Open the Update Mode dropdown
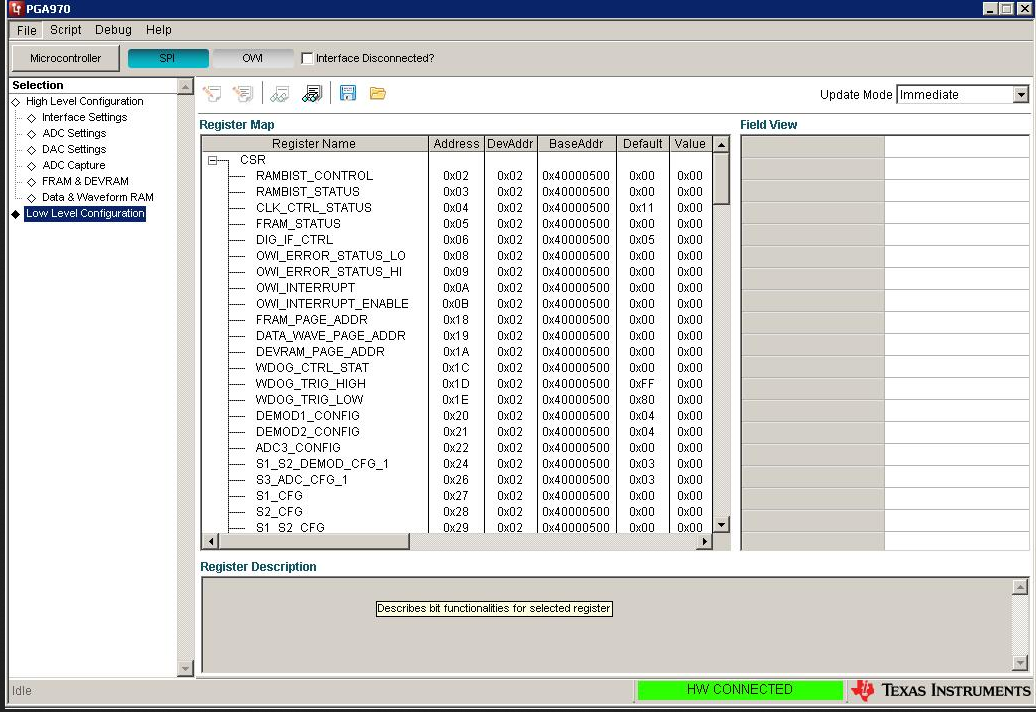Screen dimensions: 1036x712 point(1021,94)
